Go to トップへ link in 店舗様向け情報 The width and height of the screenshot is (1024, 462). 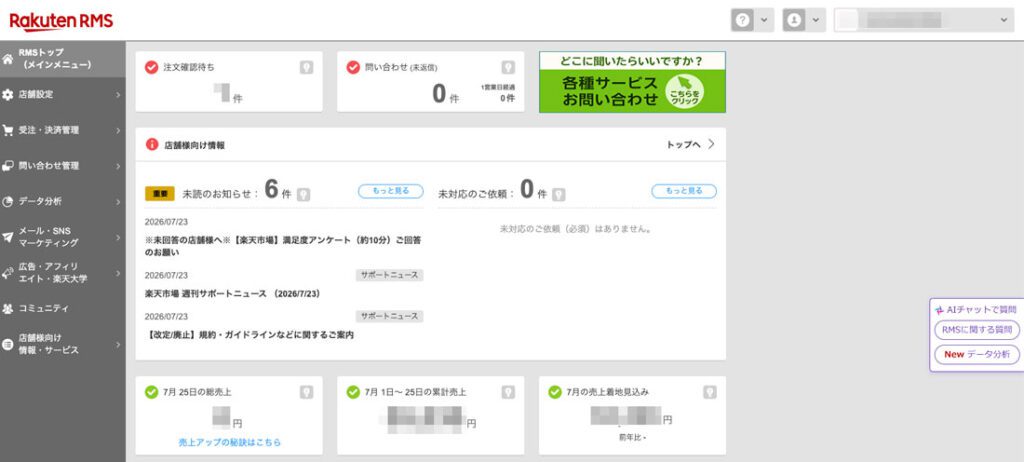[x=690, y=144]
